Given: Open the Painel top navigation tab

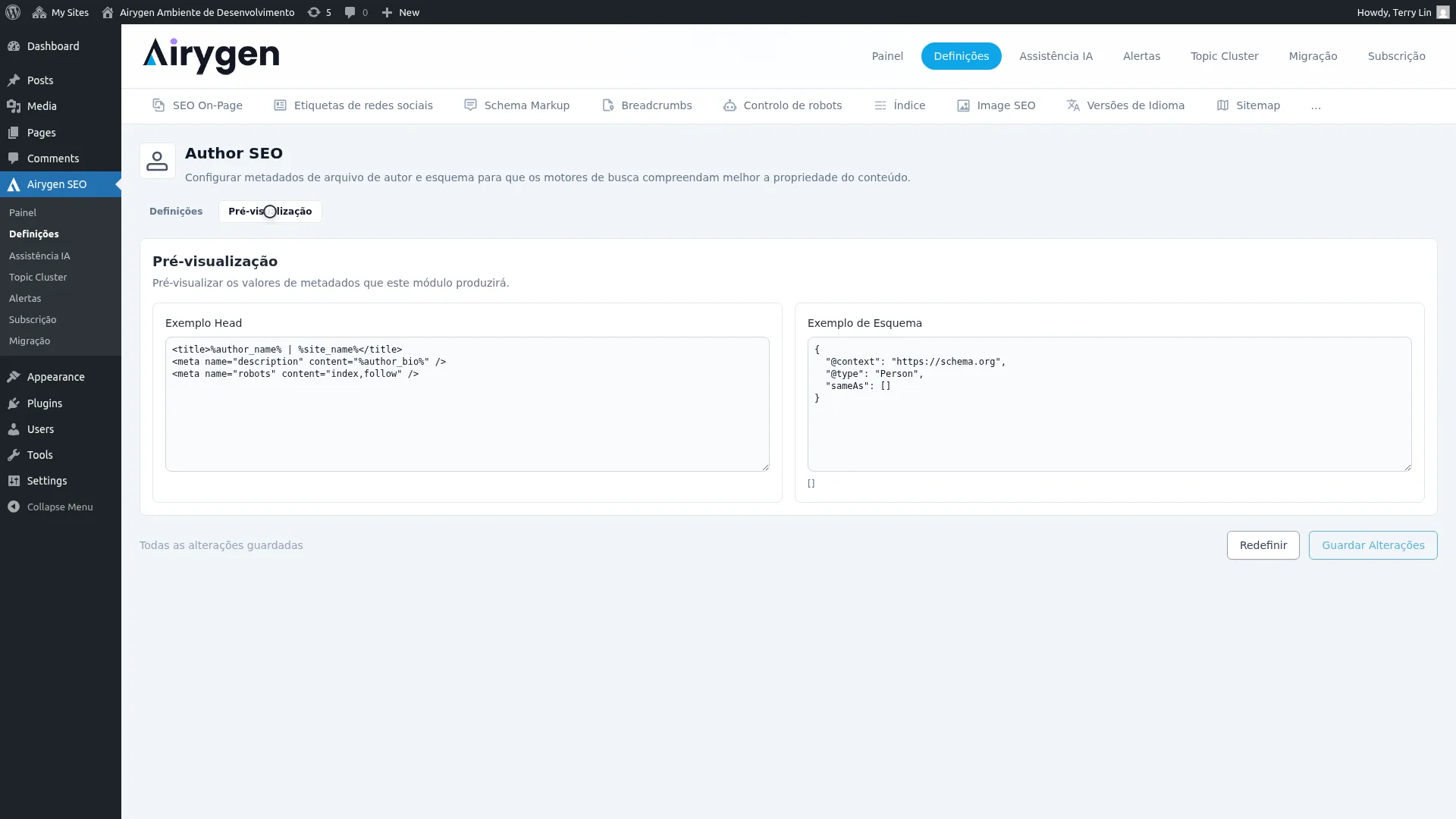Looking at the screenshot, I should coord(887,56).
